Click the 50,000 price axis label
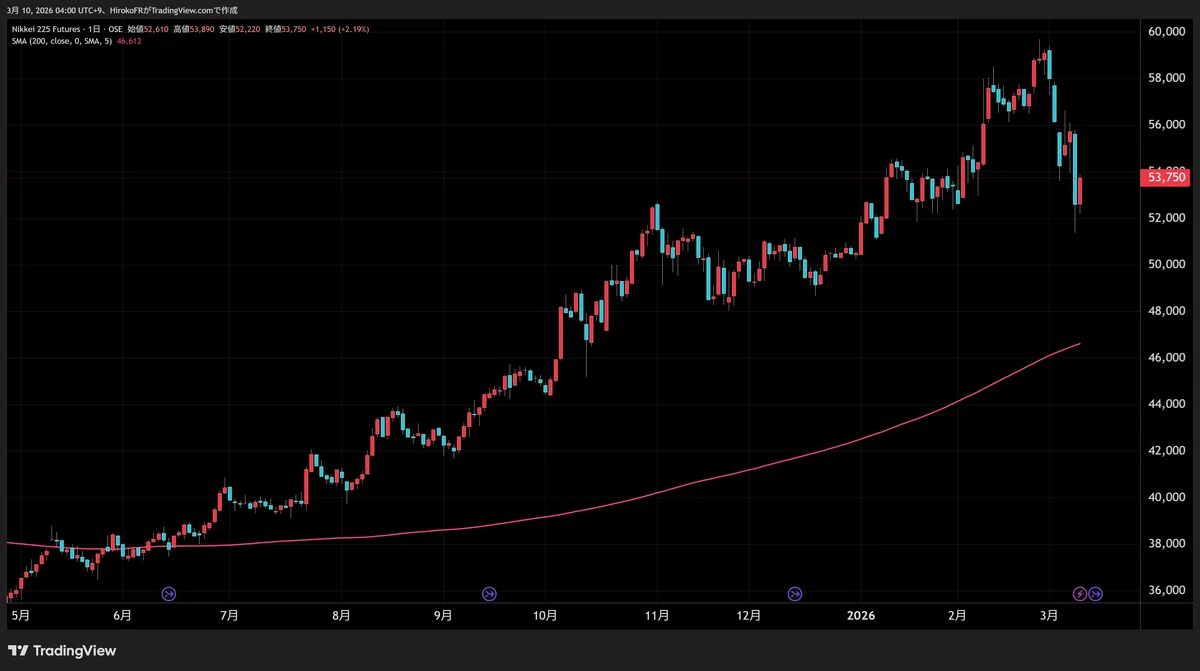 [x=1166, y=265]
